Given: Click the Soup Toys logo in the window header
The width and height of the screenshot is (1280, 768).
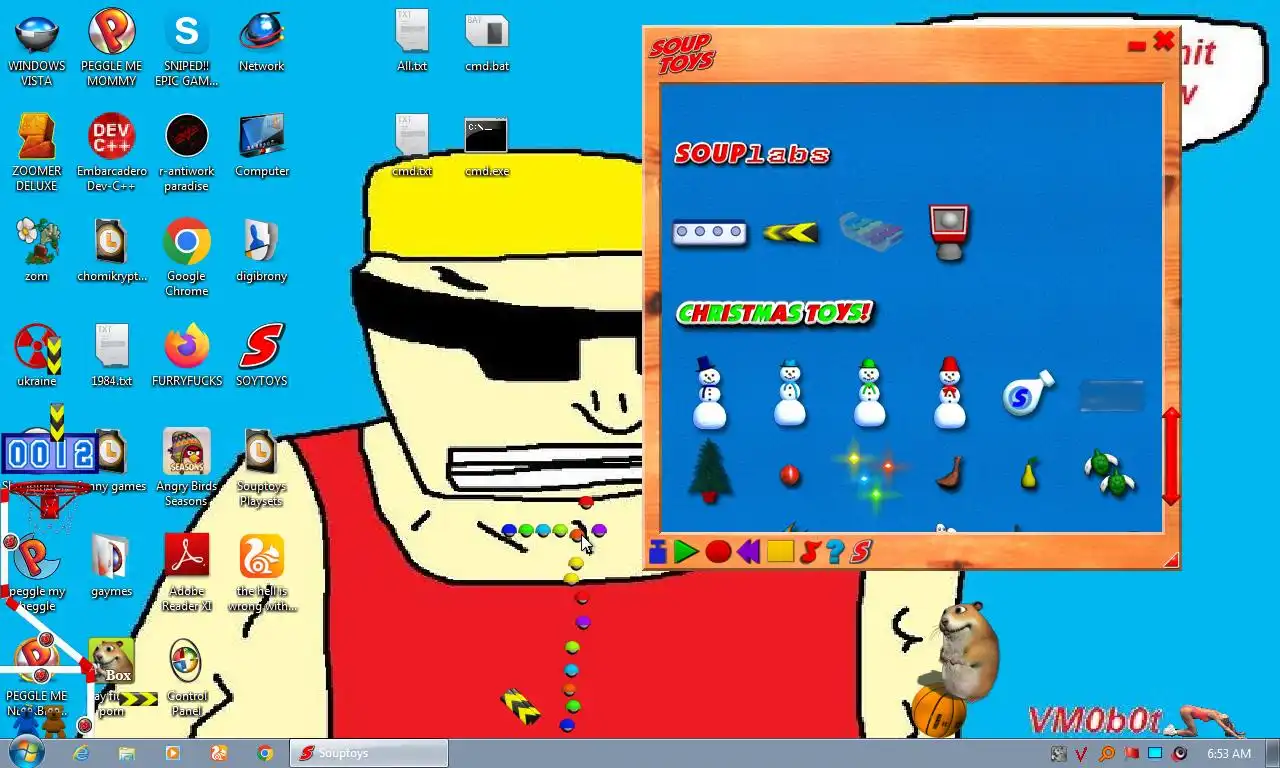Looking at the screenshot, I should pos(682,53).
